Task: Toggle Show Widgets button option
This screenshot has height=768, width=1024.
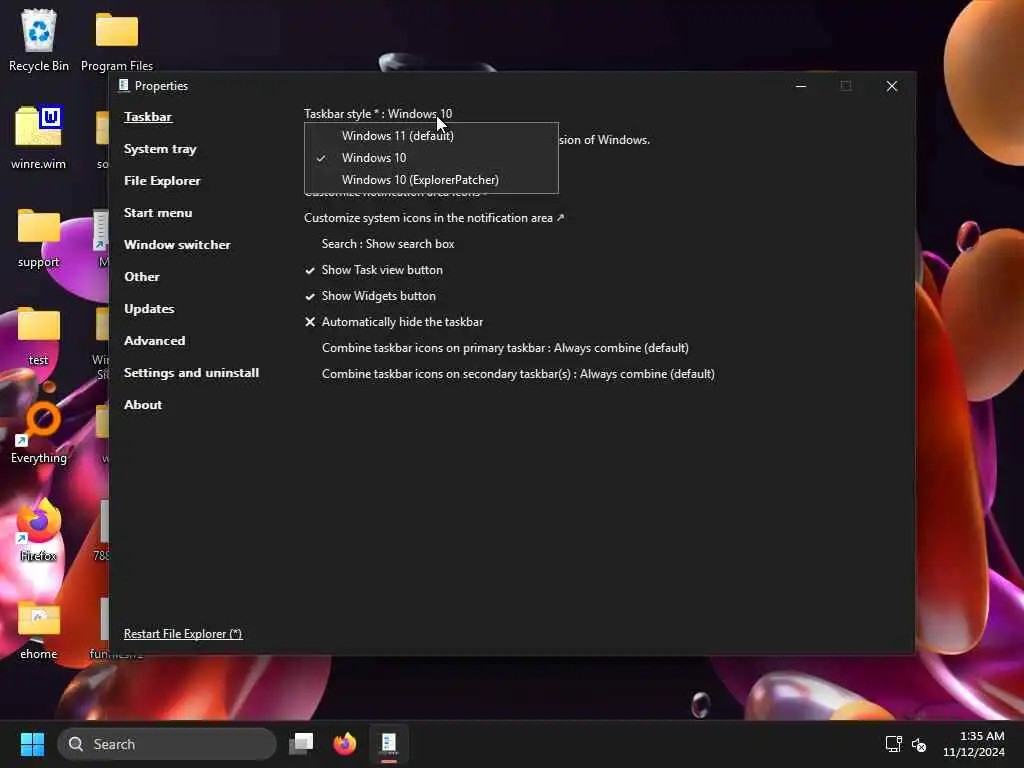Action: [x=370, y=296]
